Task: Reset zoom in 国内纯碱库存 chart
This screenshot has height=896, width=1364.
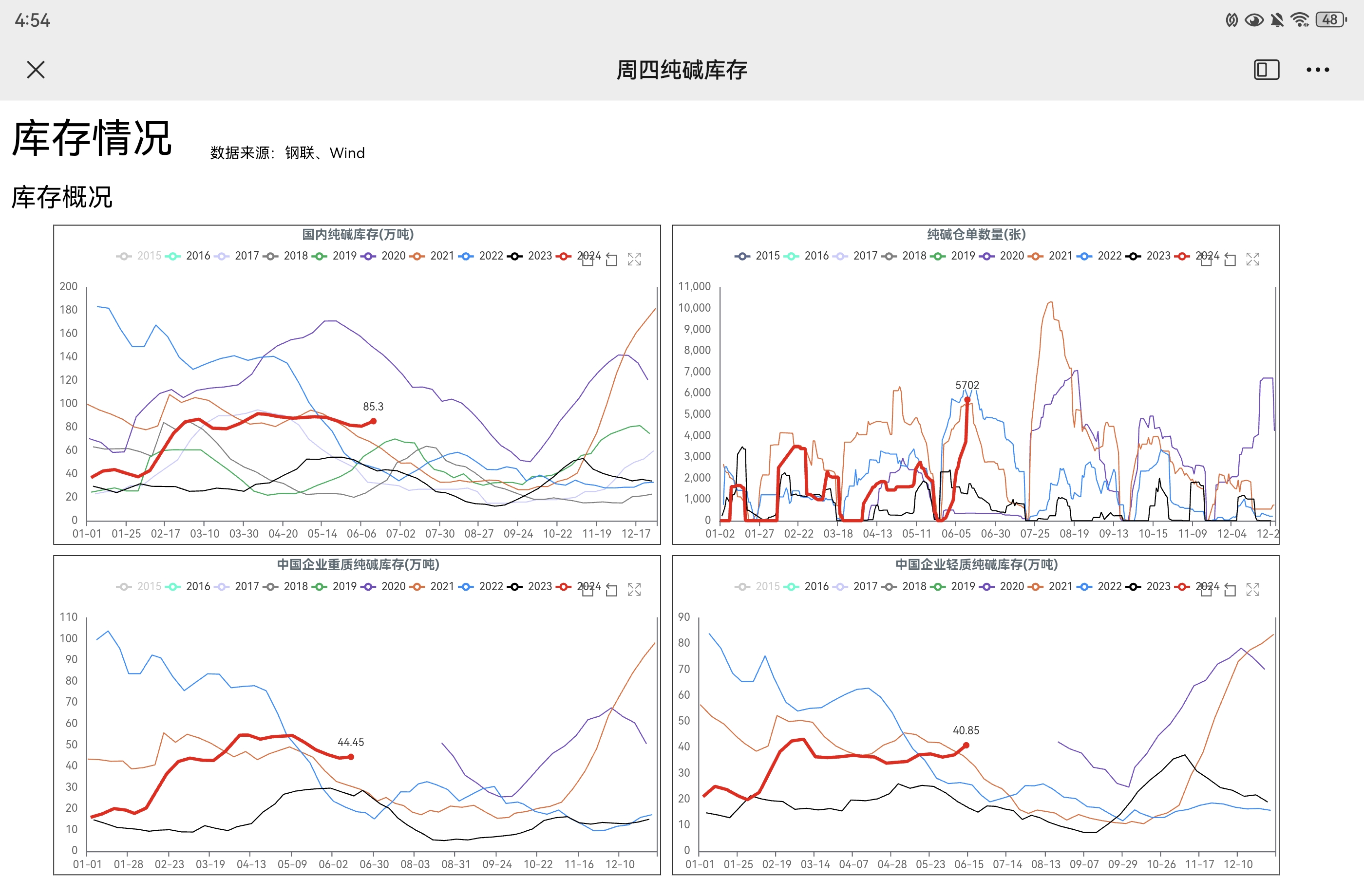Action: click(611, 259)
